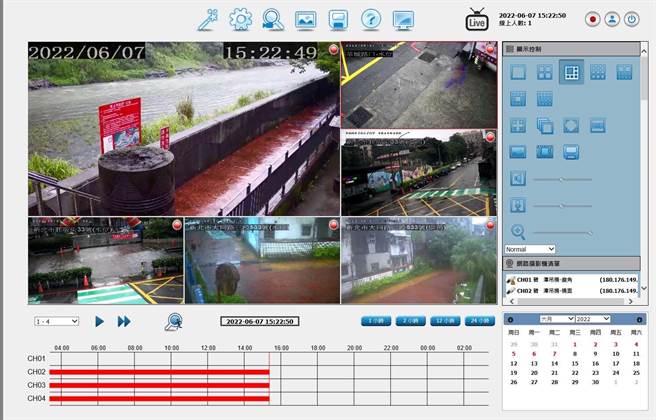This screenshot has height=420, width=656.
Task: Open the 2022 year dropdown in calendar
Action: pyautogui.click(x=591, y=318)
